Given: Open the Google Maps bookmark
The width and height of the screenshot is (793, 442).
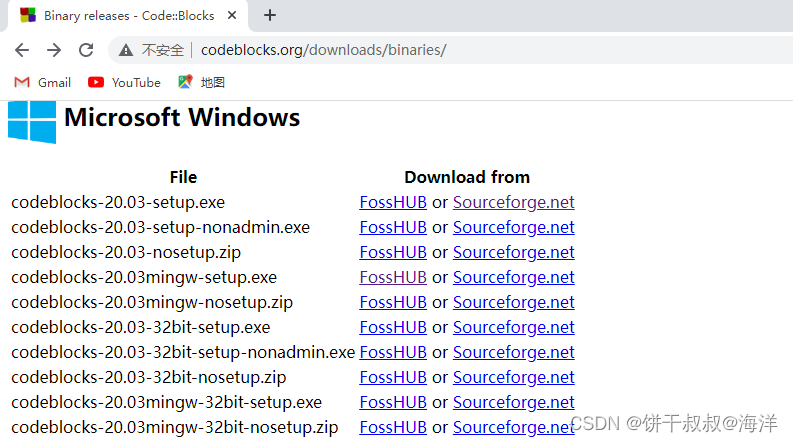Looking at the screenshot, I should click(201, 82).
